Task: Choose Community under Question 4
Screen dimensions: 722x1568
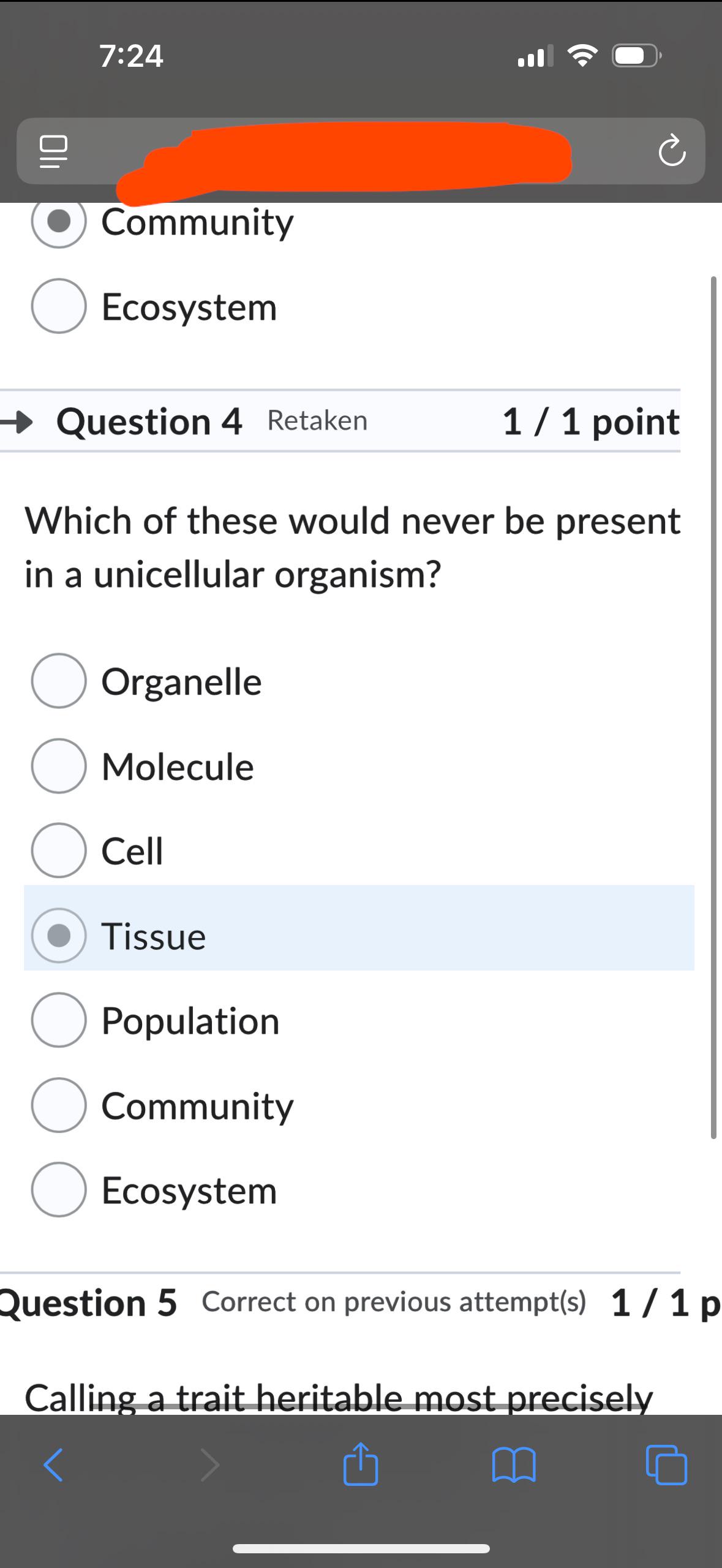Action: coord(58,1105)
